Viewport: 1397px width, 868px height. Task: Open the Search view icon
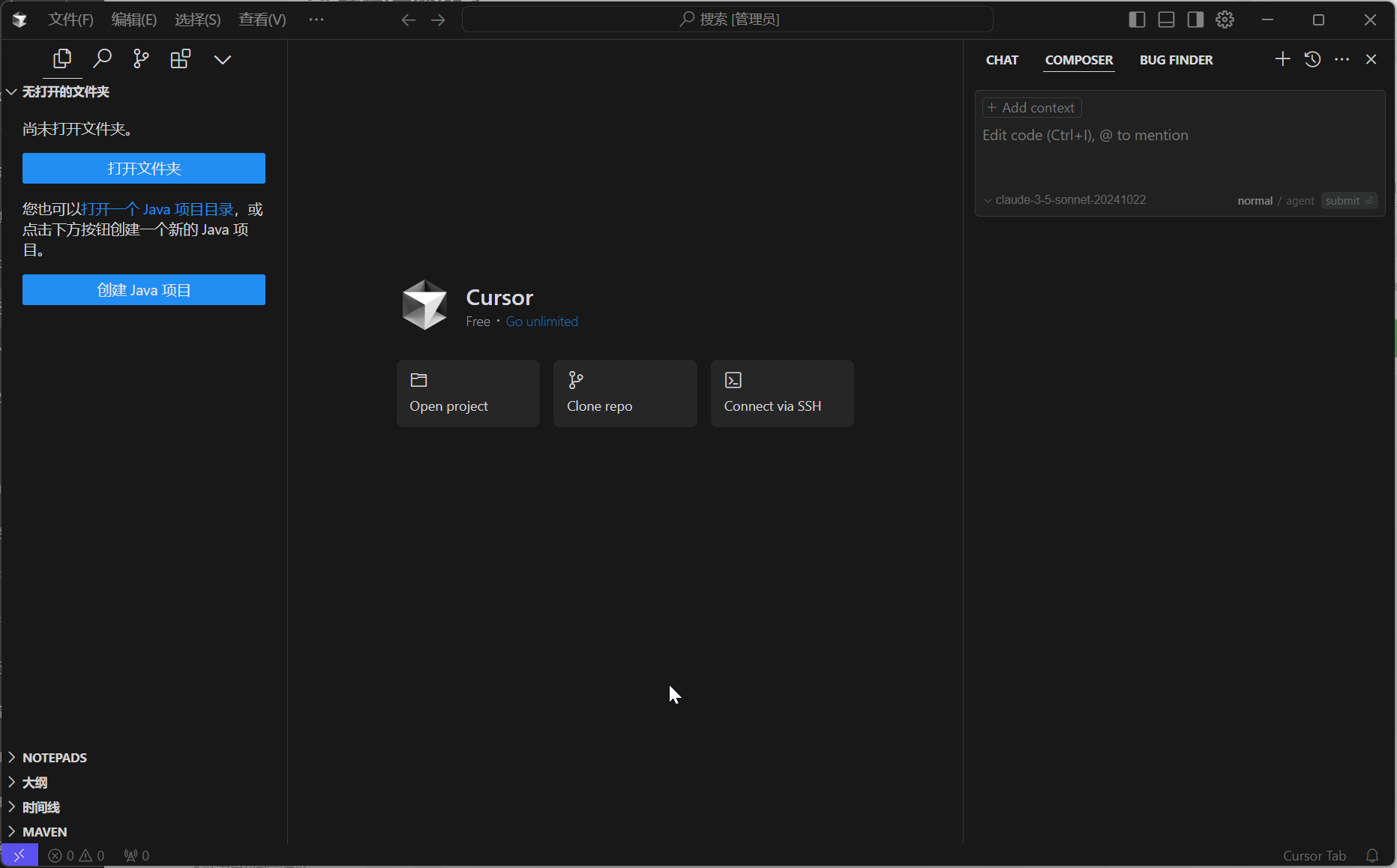[102, 58]
